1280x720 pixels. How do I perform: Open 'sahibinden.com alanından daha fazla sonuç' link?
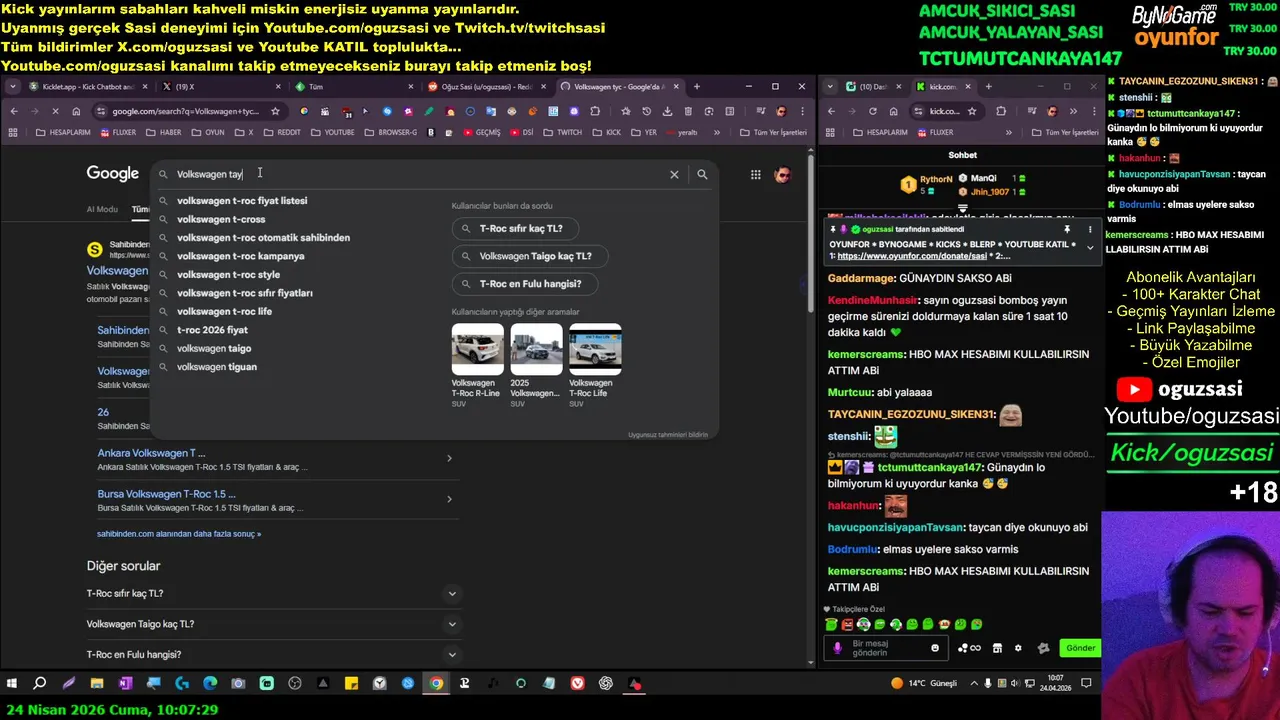click(179, 534)
